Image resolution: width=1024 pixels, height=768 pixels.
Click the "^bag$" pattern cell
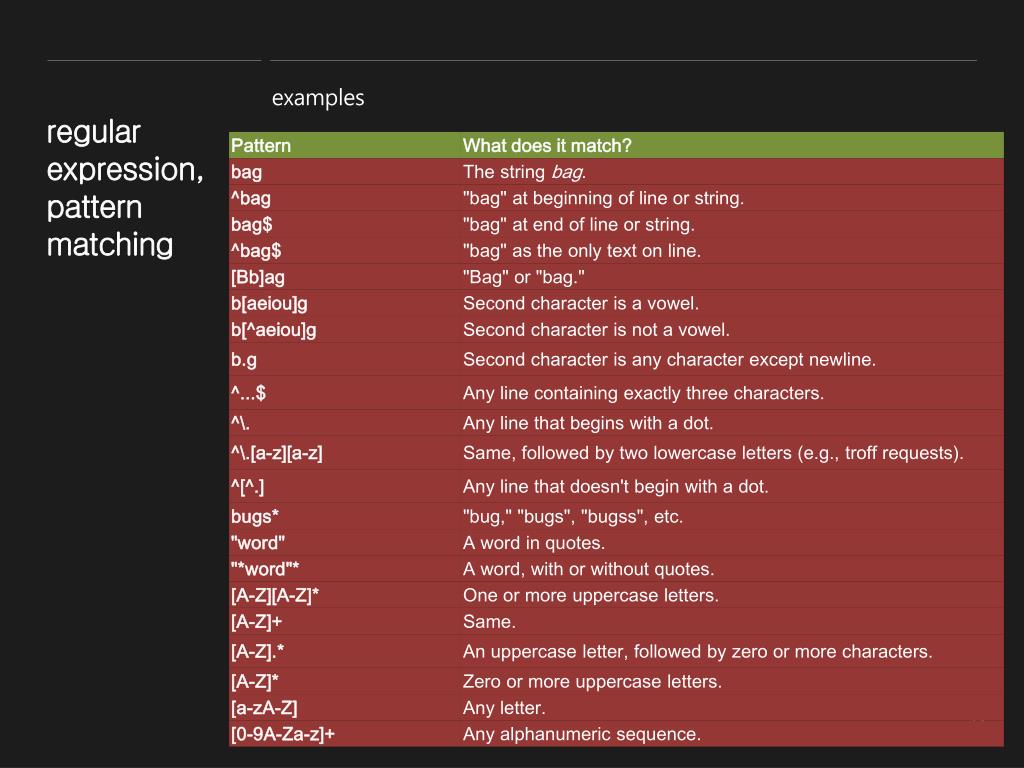[x=256, y=251]
